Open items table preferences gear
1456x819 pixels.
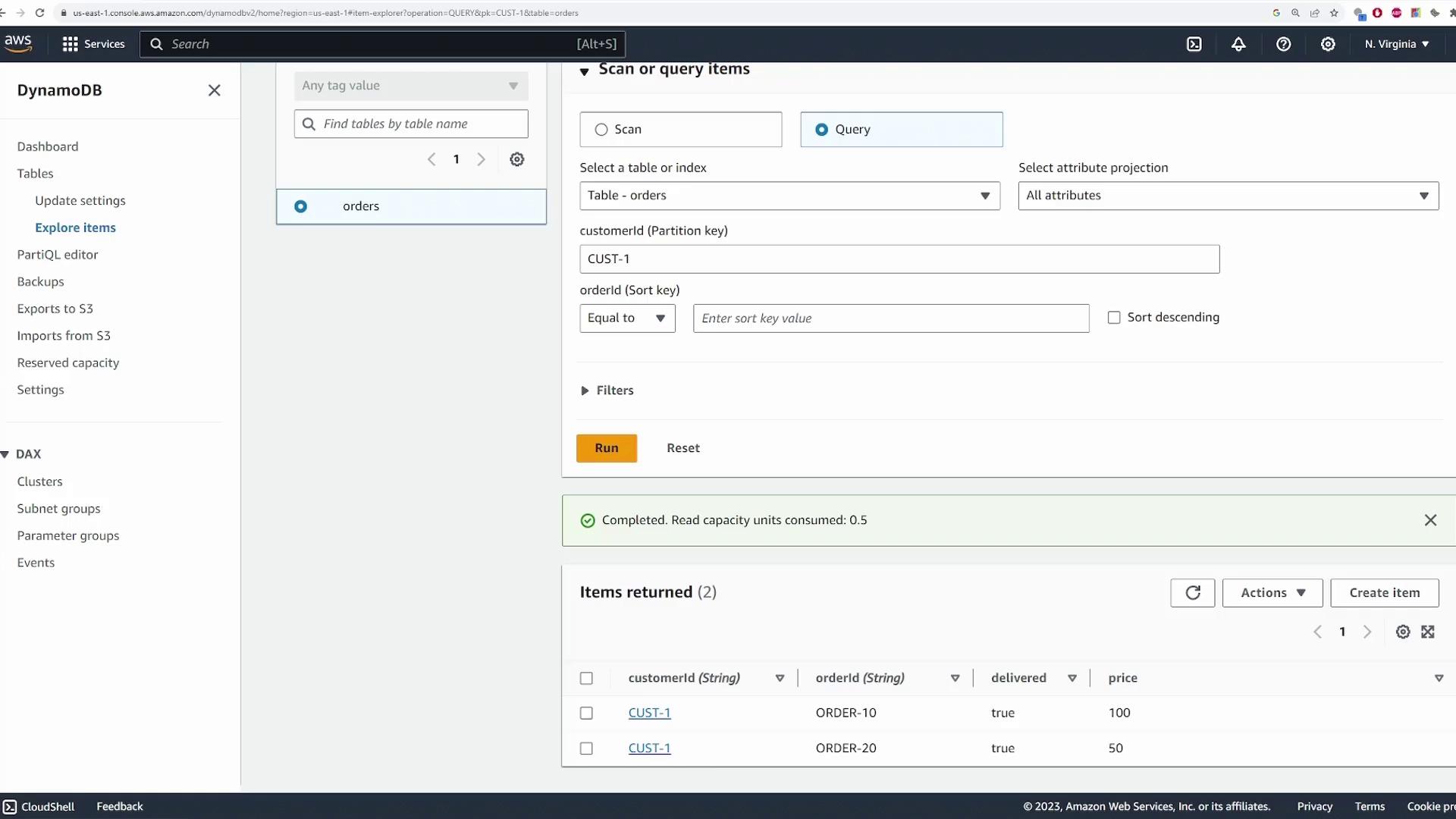coord(1403,632)
